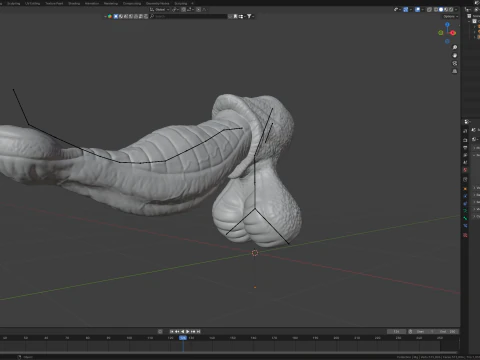Open the red World properties tab icon
Screen dimensions: 480x360
pyautogui.click(x=465, y=170)
